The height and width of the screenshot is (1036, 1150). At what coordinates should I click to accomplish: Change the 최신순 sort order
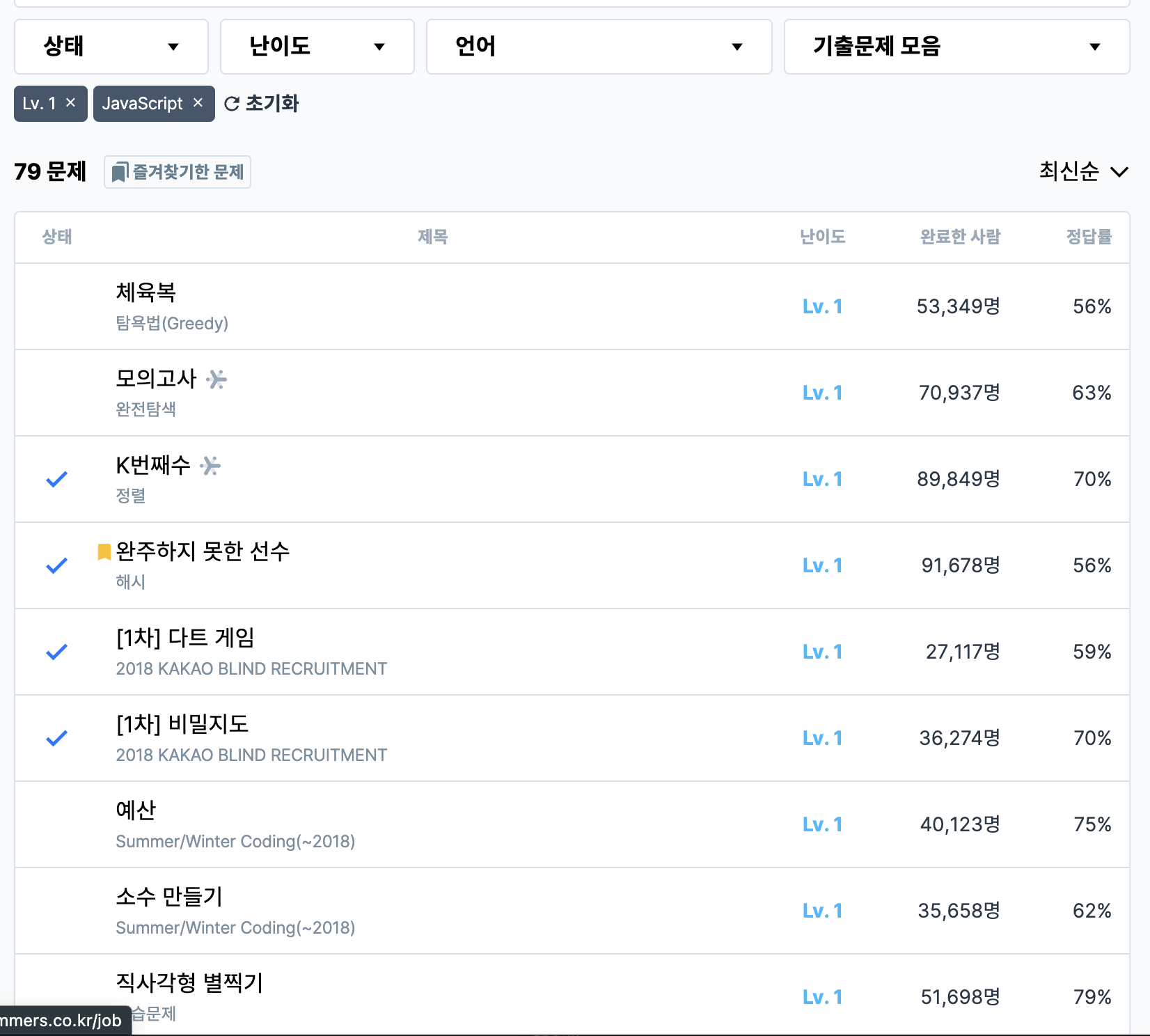click(x=1084, y=171)
